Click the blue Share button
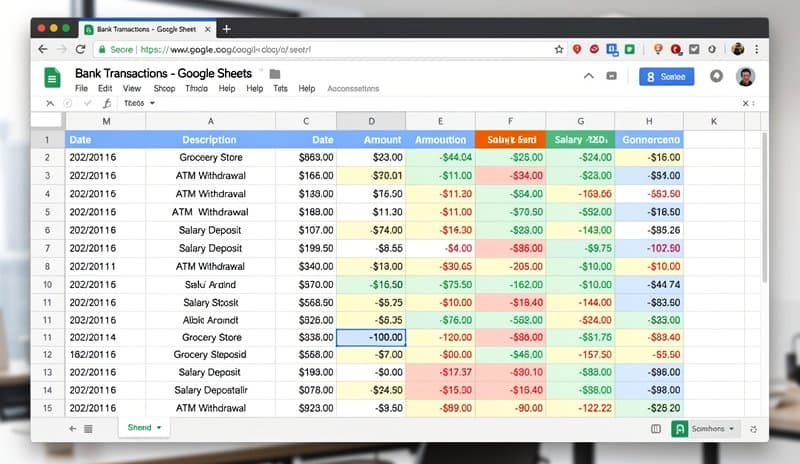The image size is (800, 464). click(666, 77)
